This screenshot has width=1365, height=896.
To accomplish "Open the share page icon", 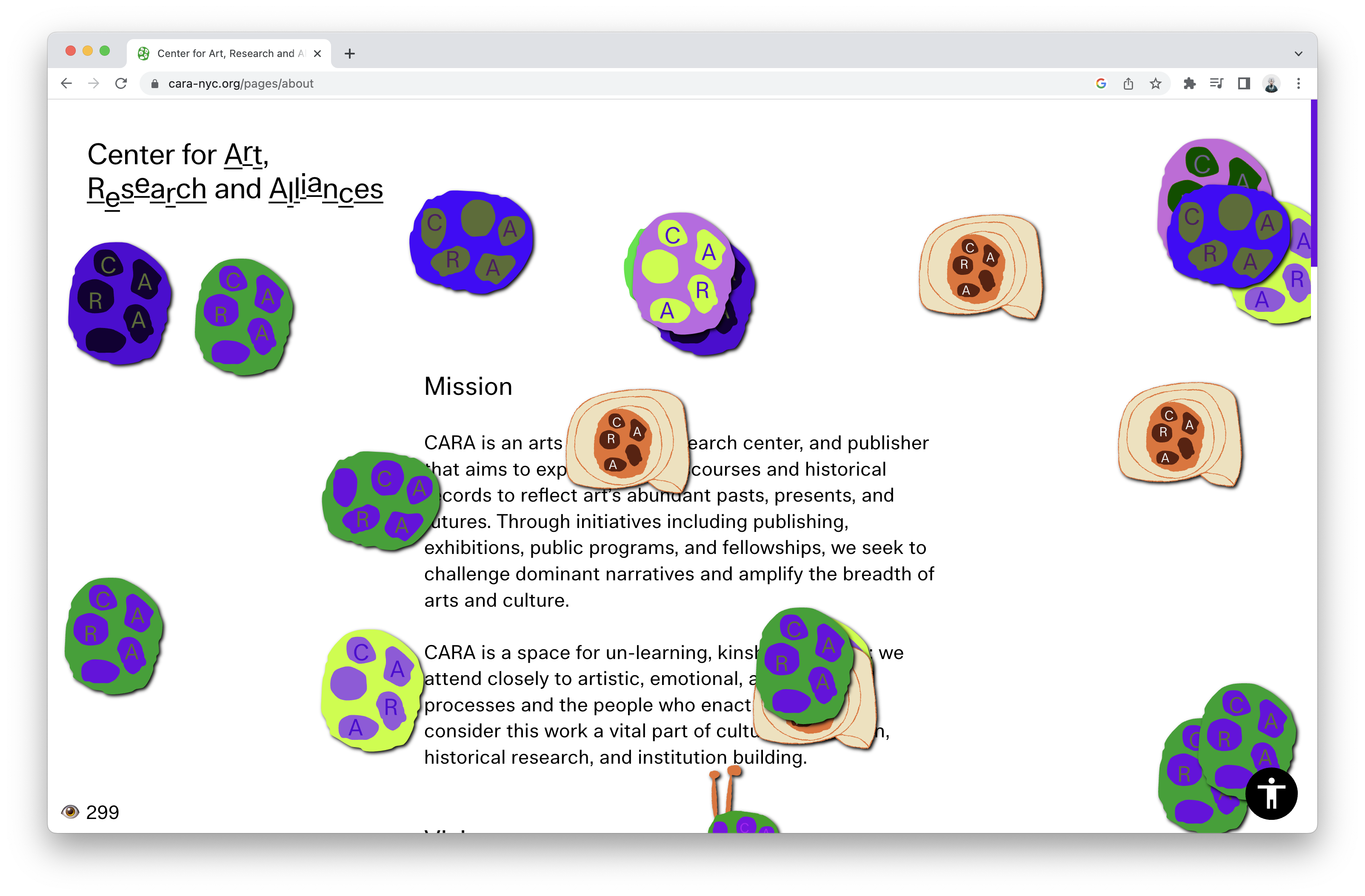I will click(1128, 84).
